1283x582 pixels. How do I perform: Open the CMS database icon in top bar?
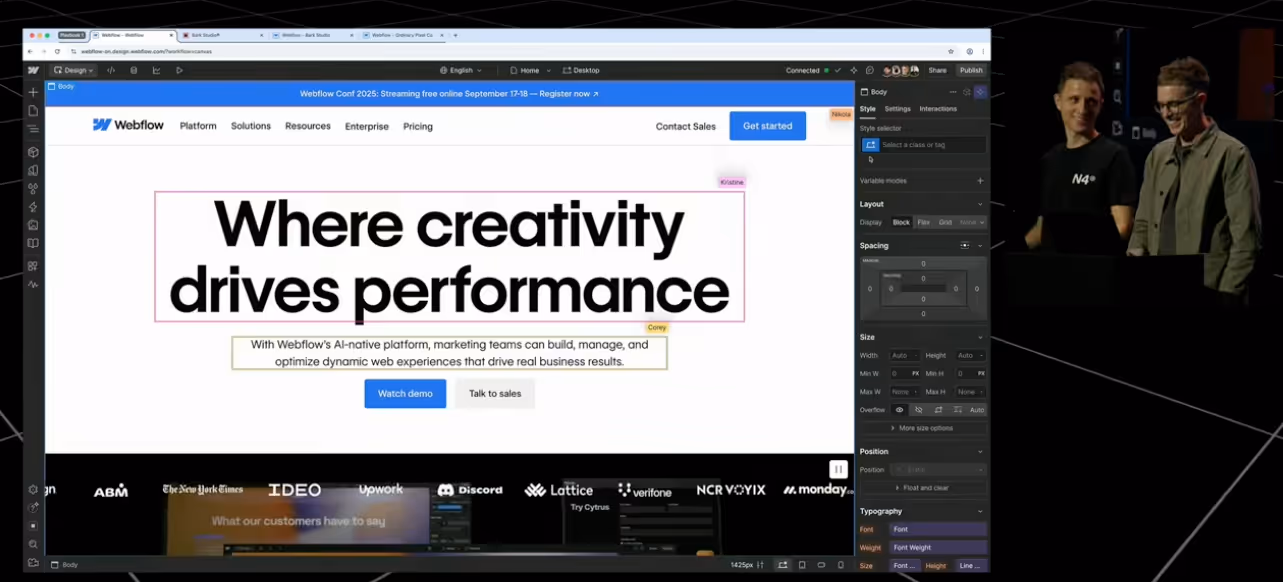pos(134,70)
